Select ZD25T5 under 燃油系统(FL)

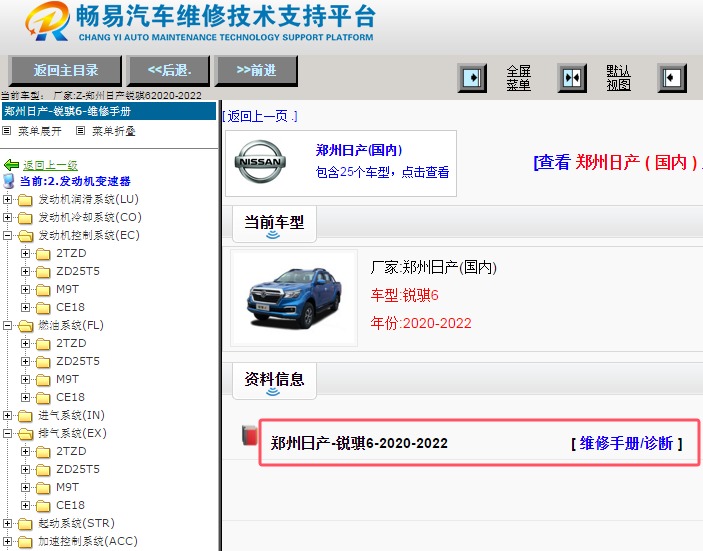point(78,361)
